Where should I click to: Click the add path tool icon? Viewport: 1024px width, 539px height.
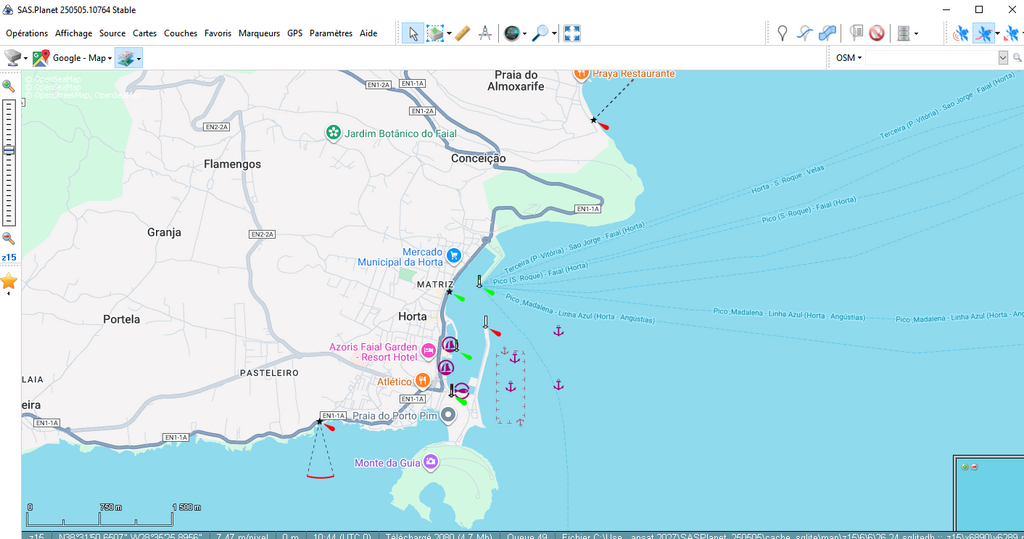804,33
